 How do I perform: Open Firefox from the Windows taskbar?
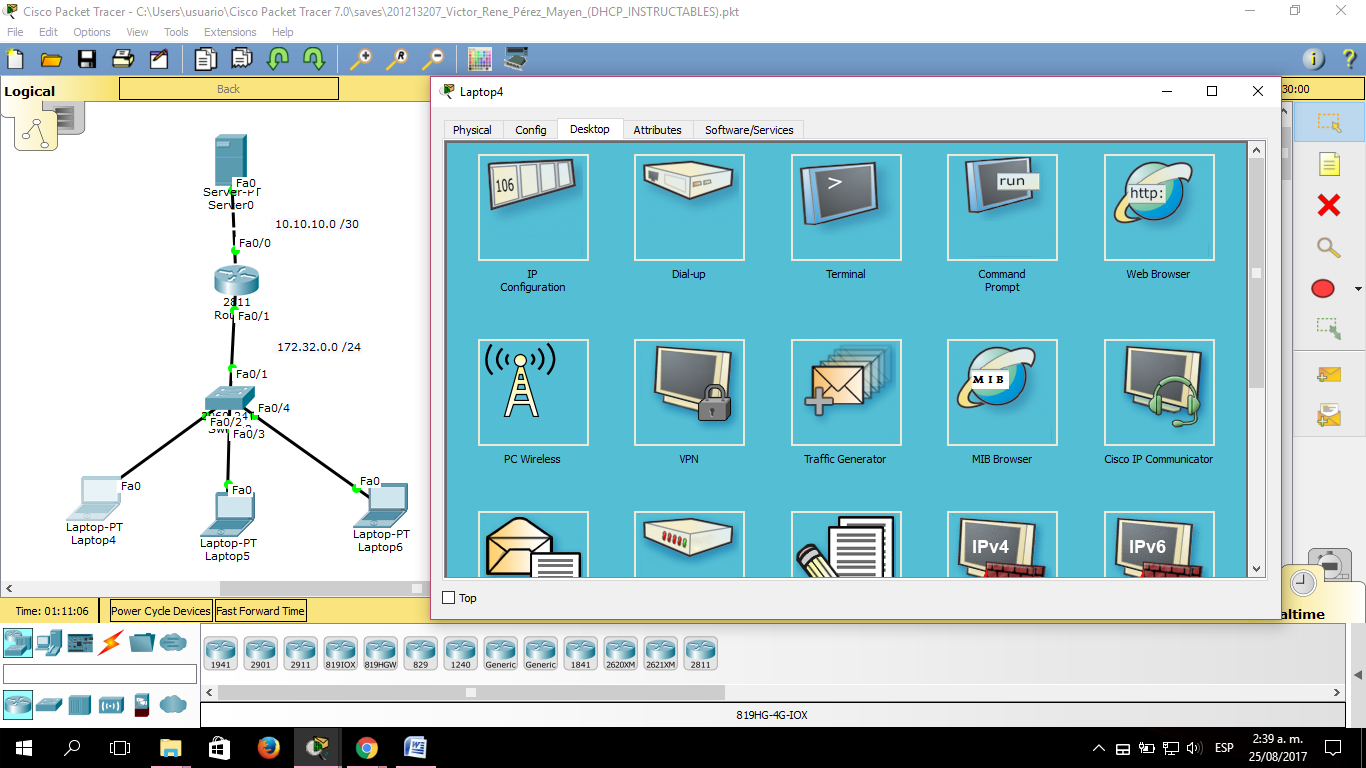tap(268, 747)
